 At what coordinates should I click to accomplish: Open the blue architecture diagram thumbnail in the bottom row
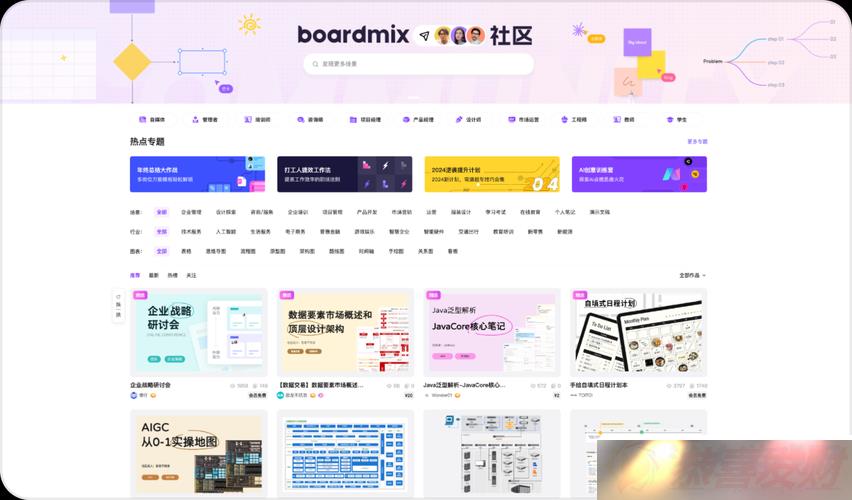point(346,454)
